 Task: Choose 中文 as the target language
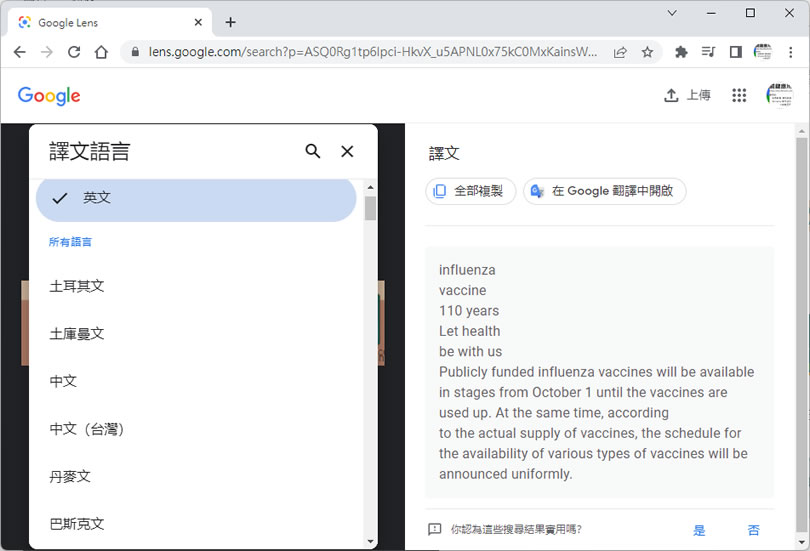[63, 381]
